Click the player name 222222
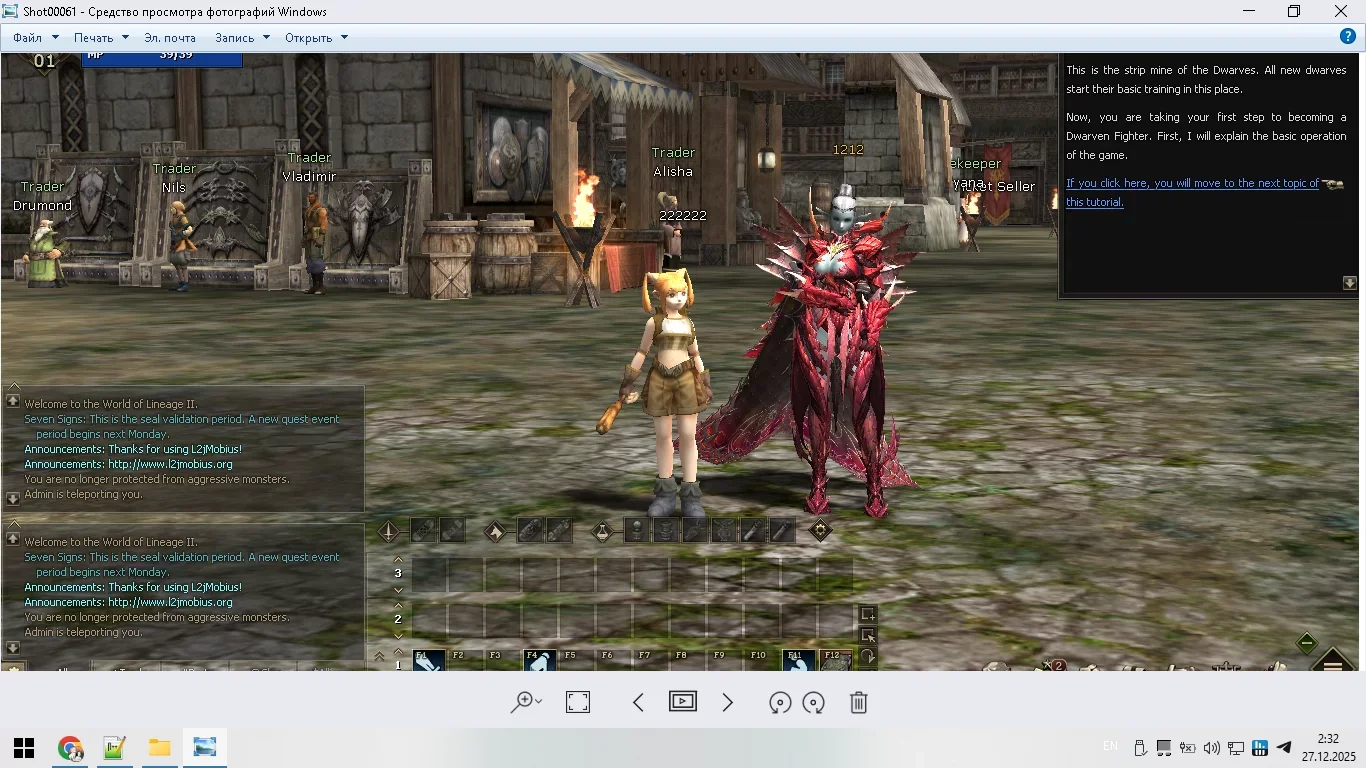Image resolution: width=1366 pixels, height=768 pixels. 683,216
